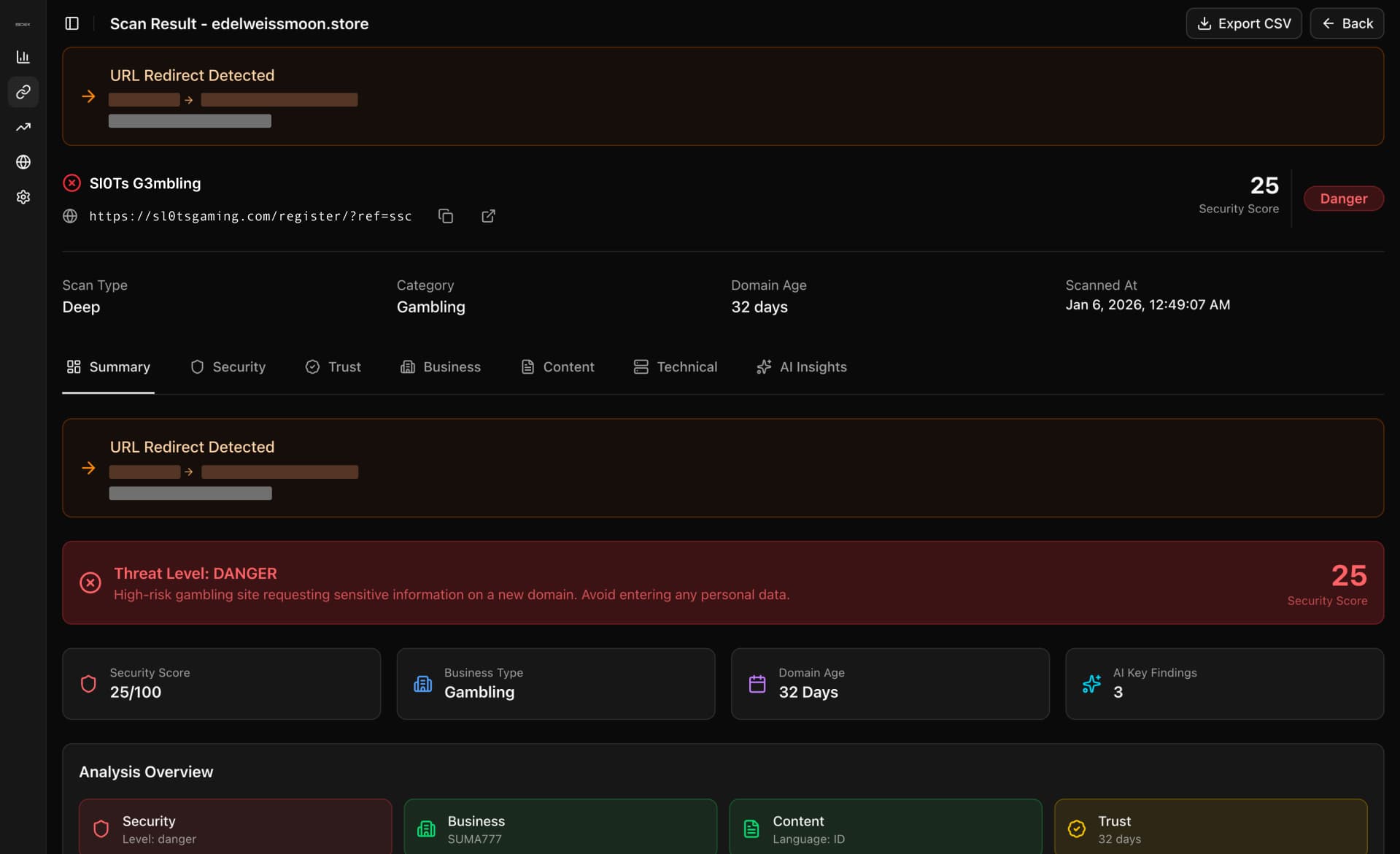Select the link scanner sidebar icon
Viewport: 1400px width, 854px height.
[23, 92]
